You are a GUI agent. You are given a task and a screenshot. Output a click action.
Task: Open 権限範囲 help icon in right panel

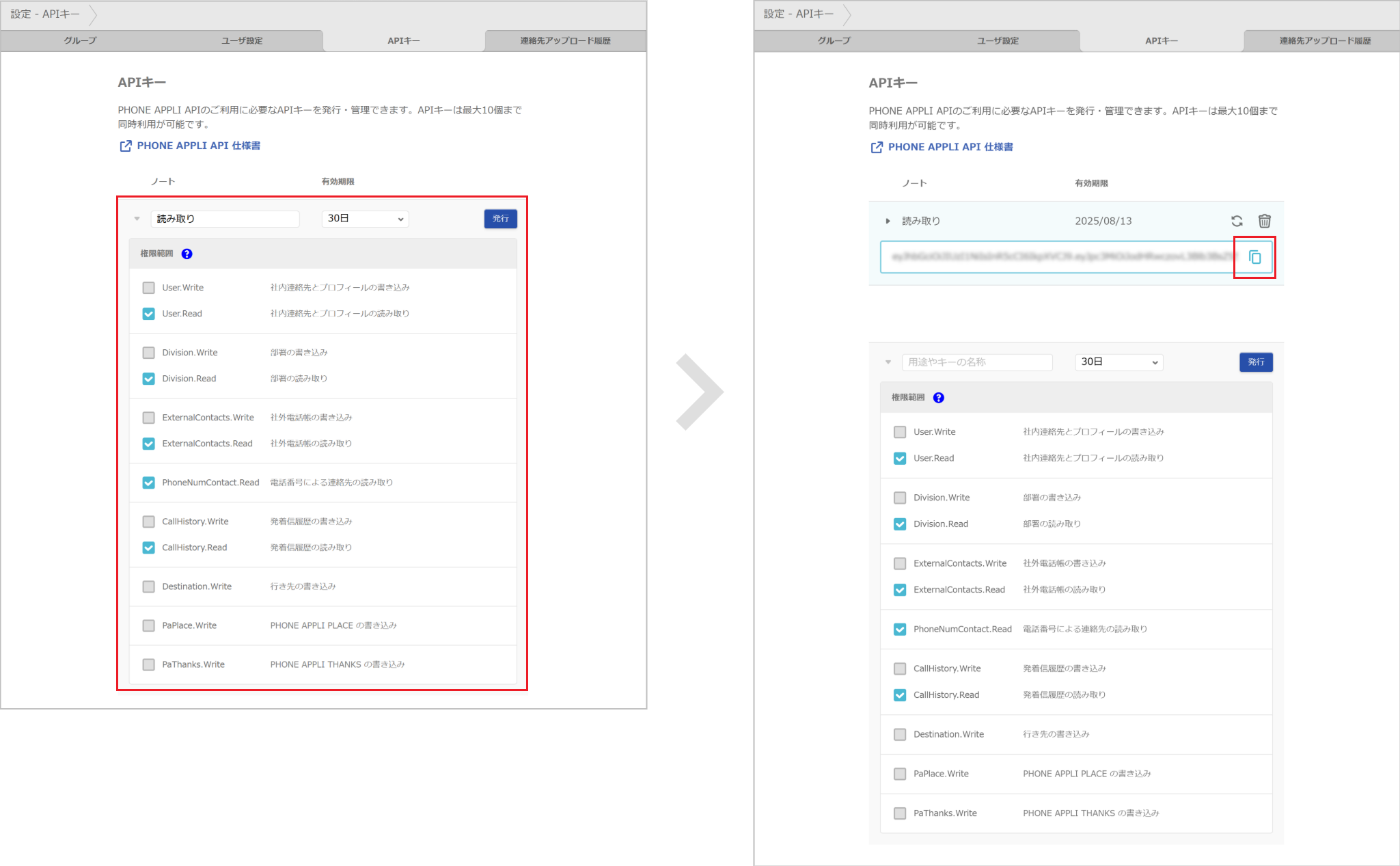[939, 398]
